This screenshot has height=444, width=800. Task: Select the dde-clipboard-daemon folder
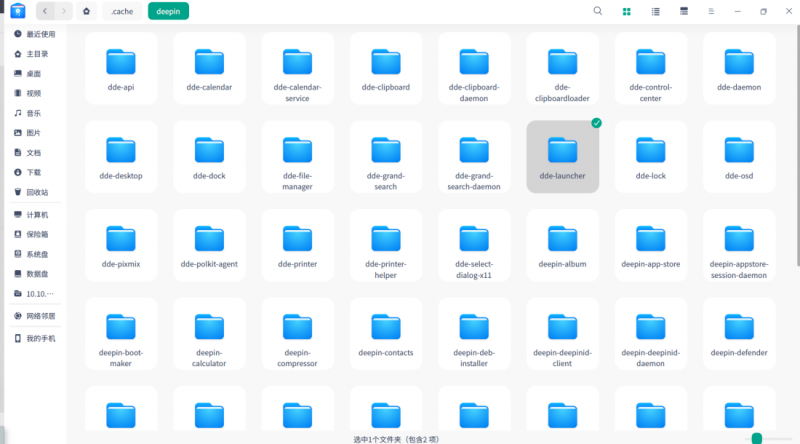pyautogui.click(x=474, y=68)
